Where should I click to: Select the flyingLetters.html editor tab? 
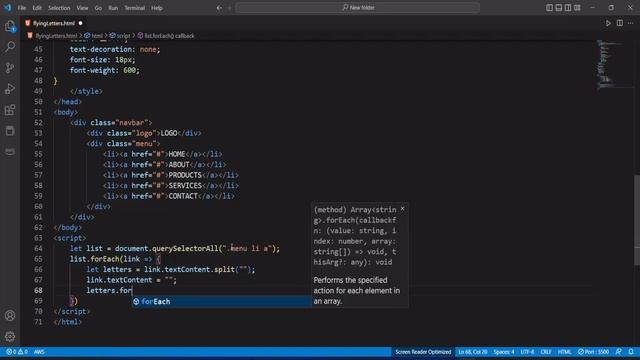pos(54,23)
